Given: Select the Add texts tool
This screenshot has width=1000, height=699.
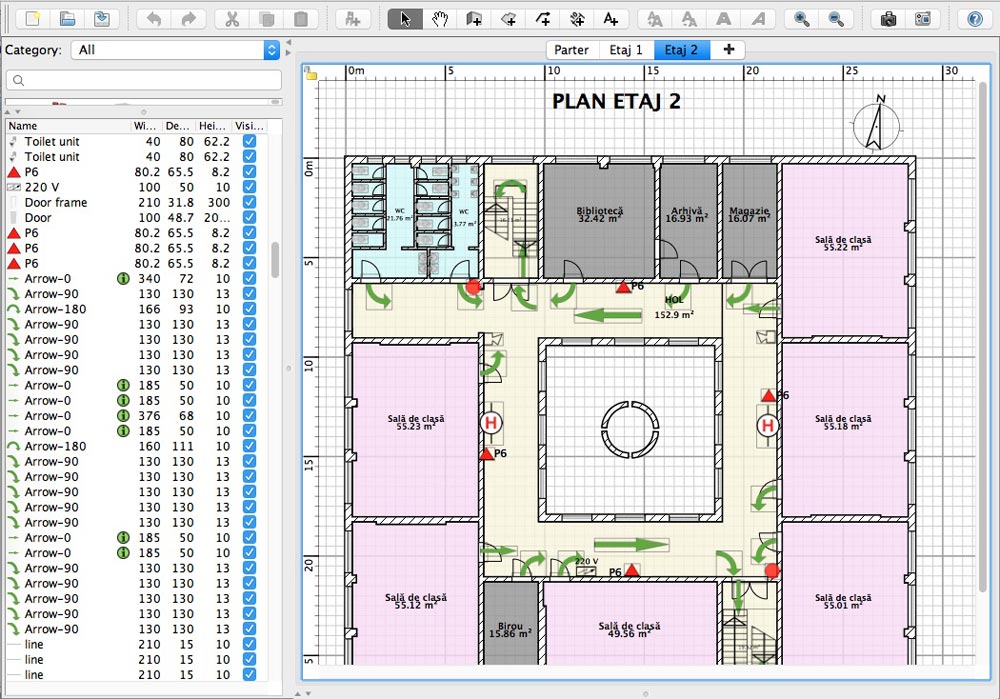Looking at the screenshot, I should click(x=611, y=18).
